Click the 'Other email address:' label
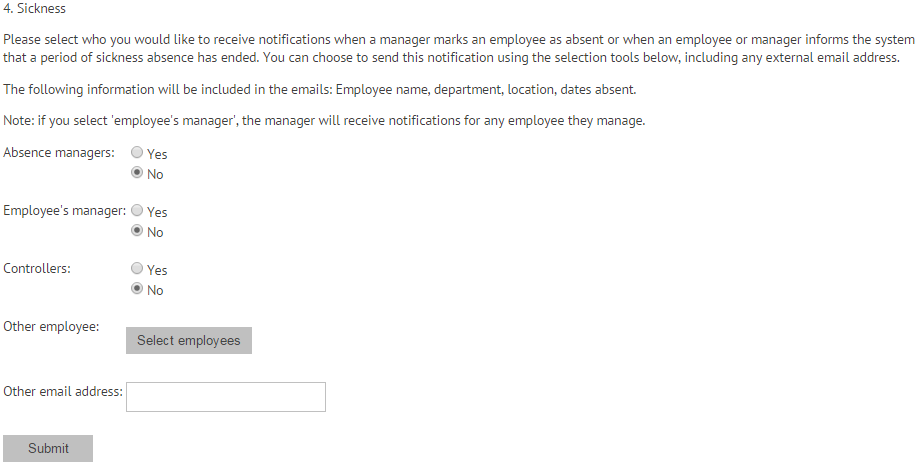Image resolution: width=918 pixels, height=465 pixels. pos(63,391)
